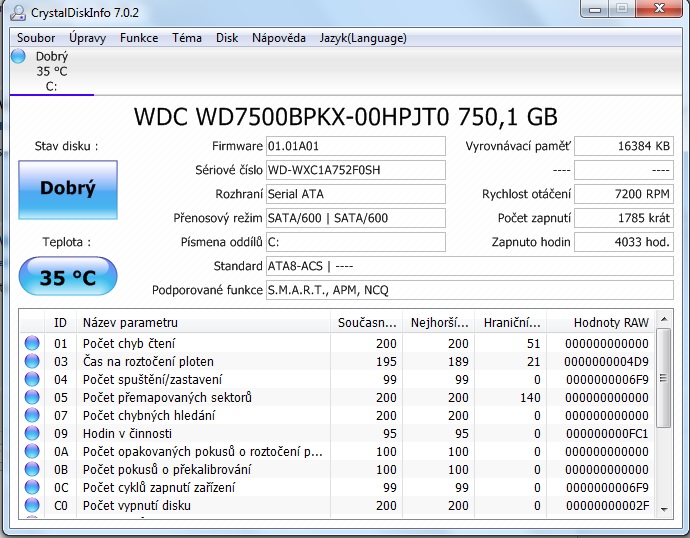Click status orb of attribute 07
This screenshot has height=538, width=690.
pyautogui.click(x=32, y=415)
